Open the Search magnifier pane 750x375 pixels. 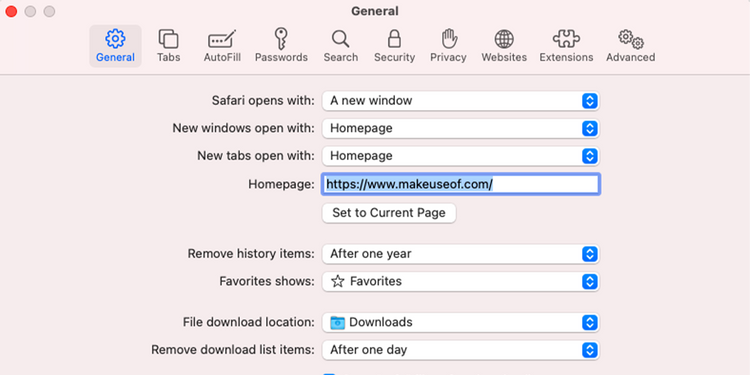click(x=341, y=46)
